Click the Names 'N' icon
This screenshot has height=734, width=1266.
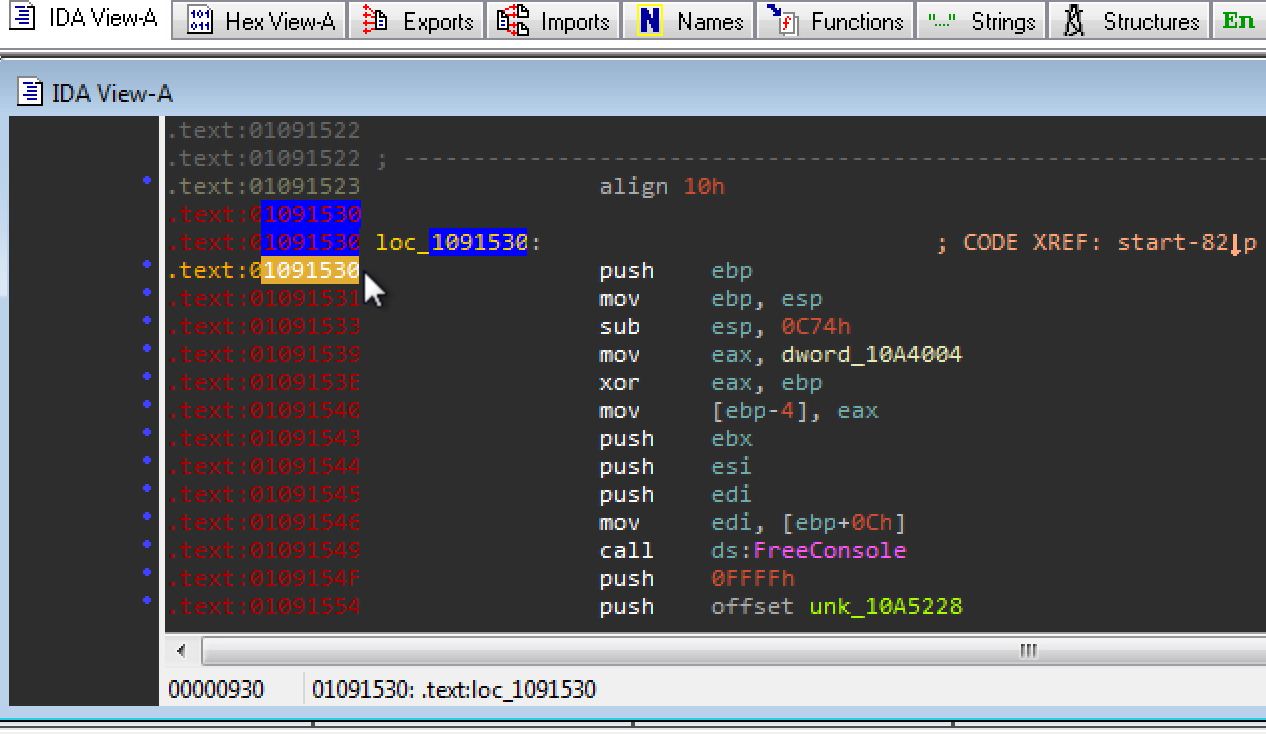(x=650, y=21)
